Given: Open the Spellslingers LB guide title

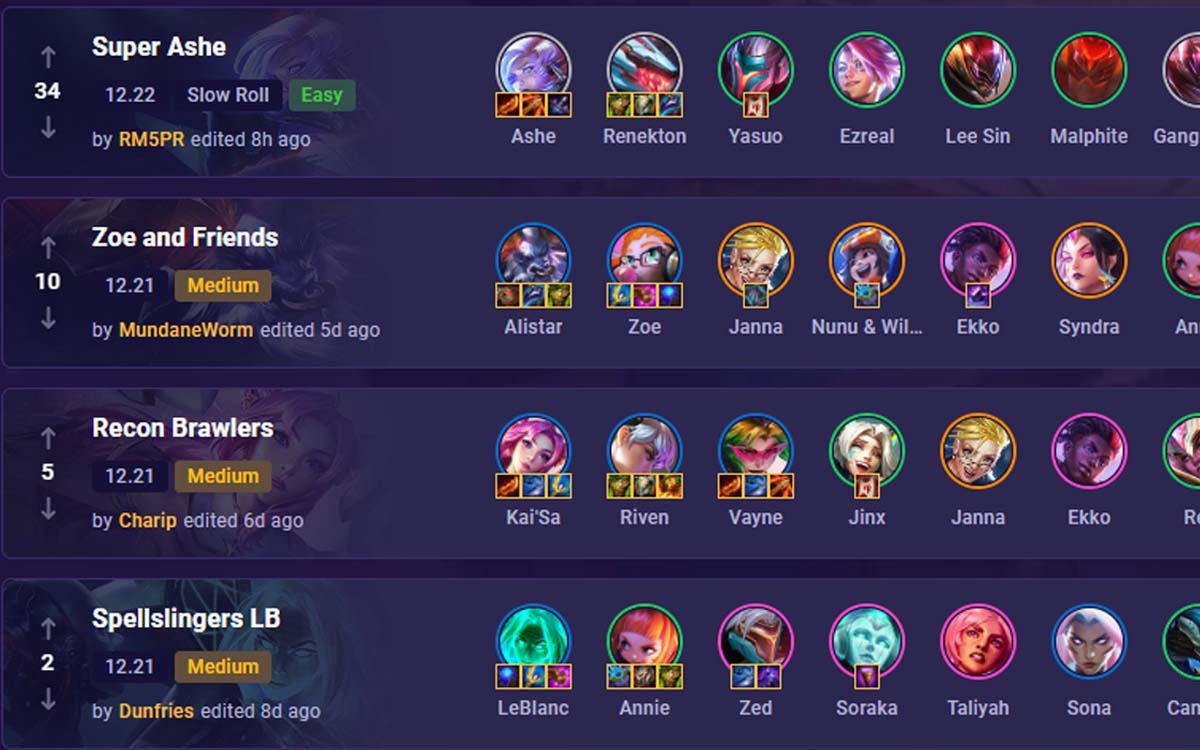Looking at the screenshot, I should pos(186,619).
